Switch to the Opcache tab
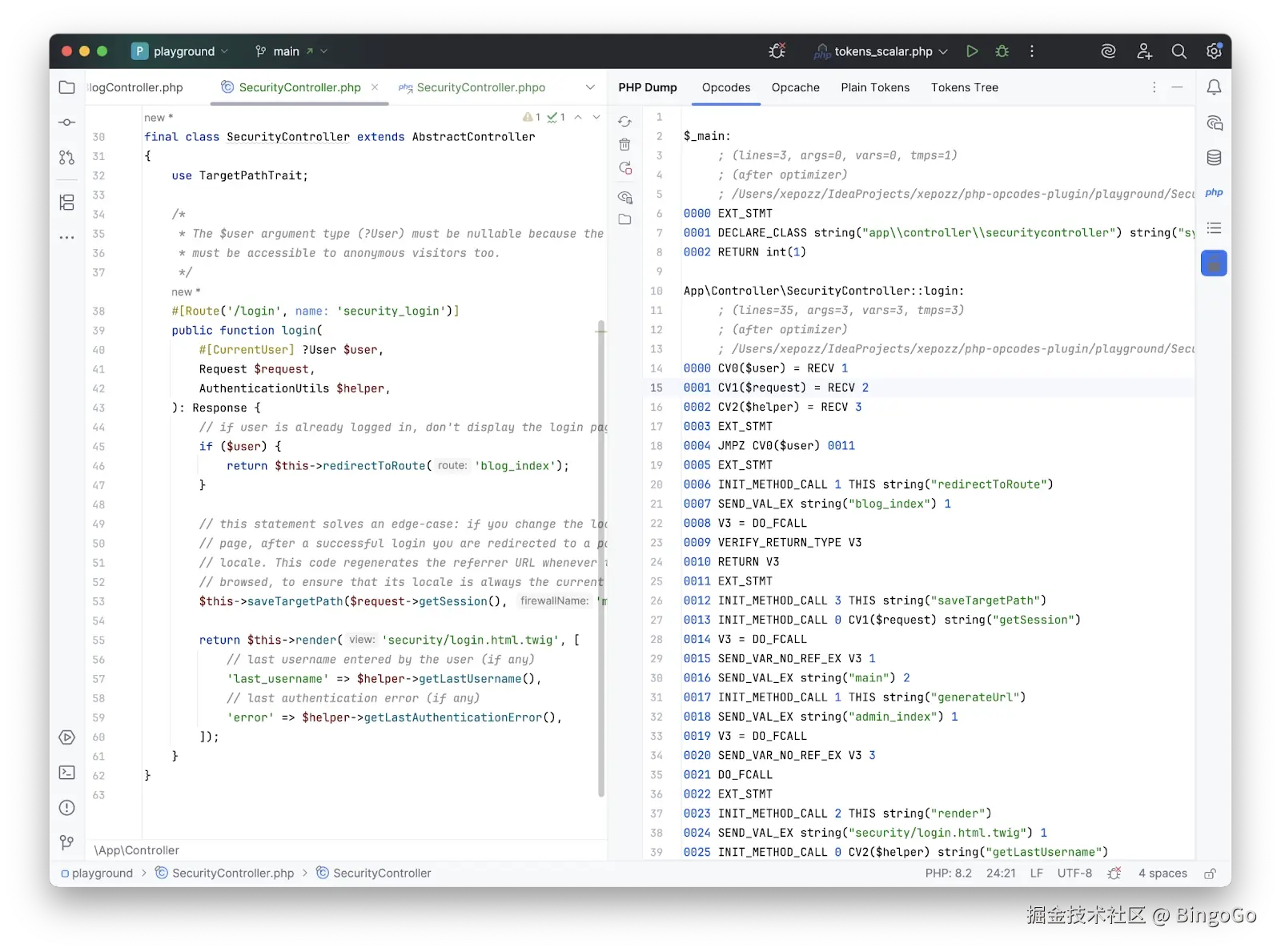Screen dimensions: 1281x952 [795, 87]
